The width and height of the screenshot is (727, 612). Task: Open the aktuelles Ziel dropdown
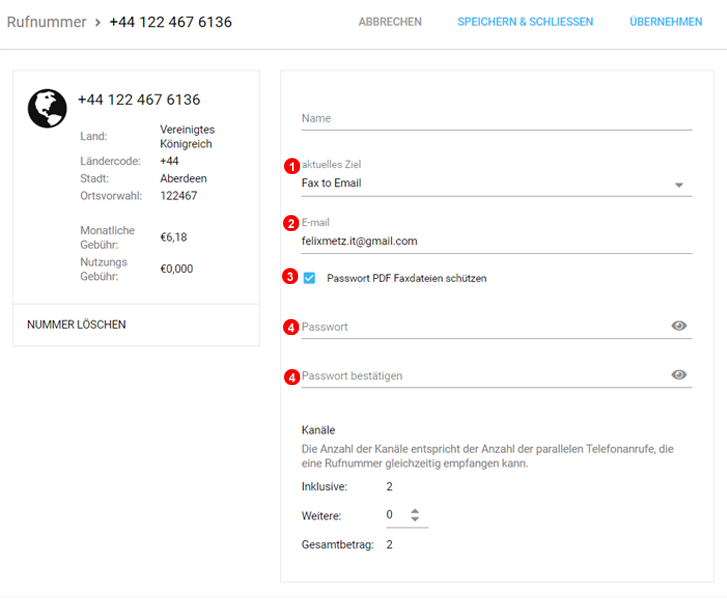[495, 184]
